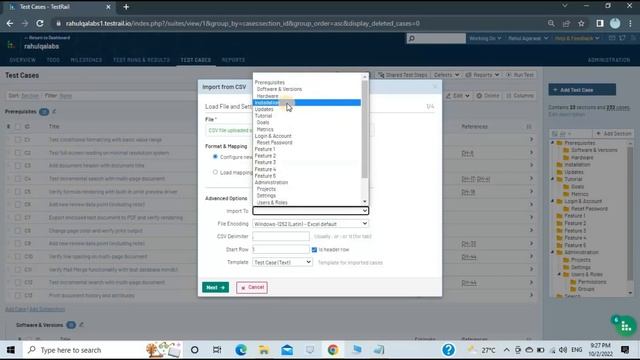Viewport: 640px width, 360px height.
Task: Open the Template dropdown
Action: [x=282, y=262]
